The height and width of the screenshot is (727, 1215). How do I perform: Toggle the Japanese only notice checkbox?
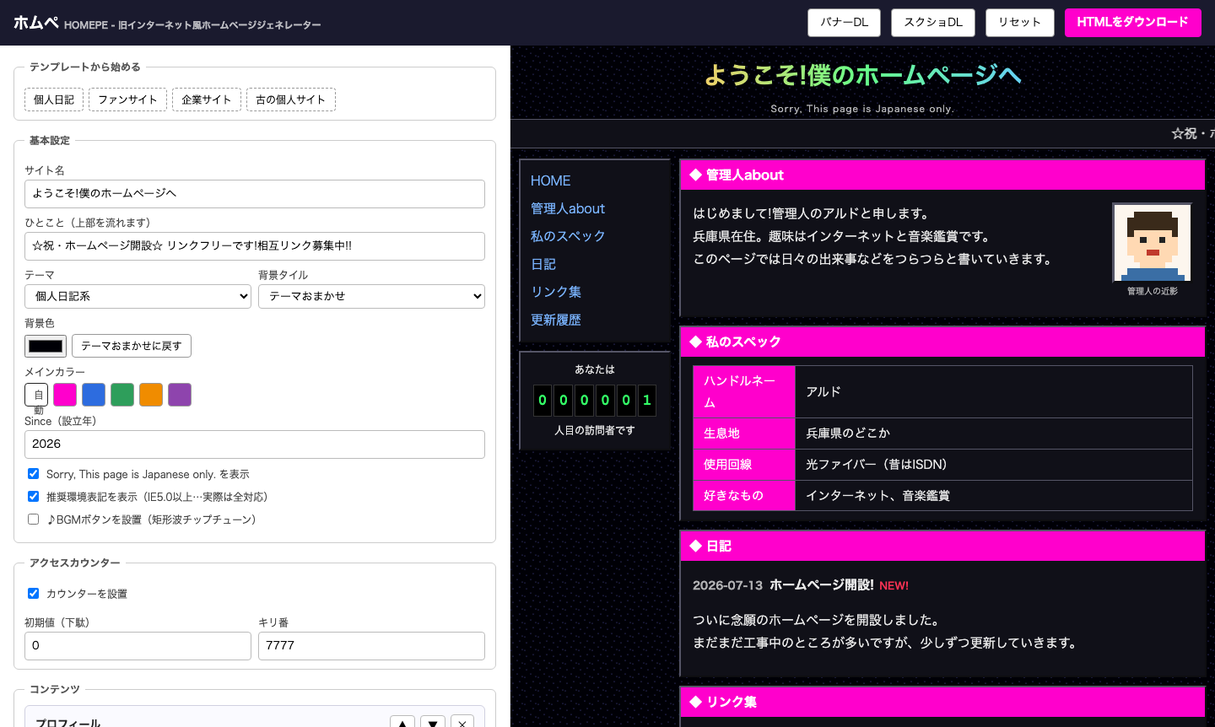coord(33,474)
